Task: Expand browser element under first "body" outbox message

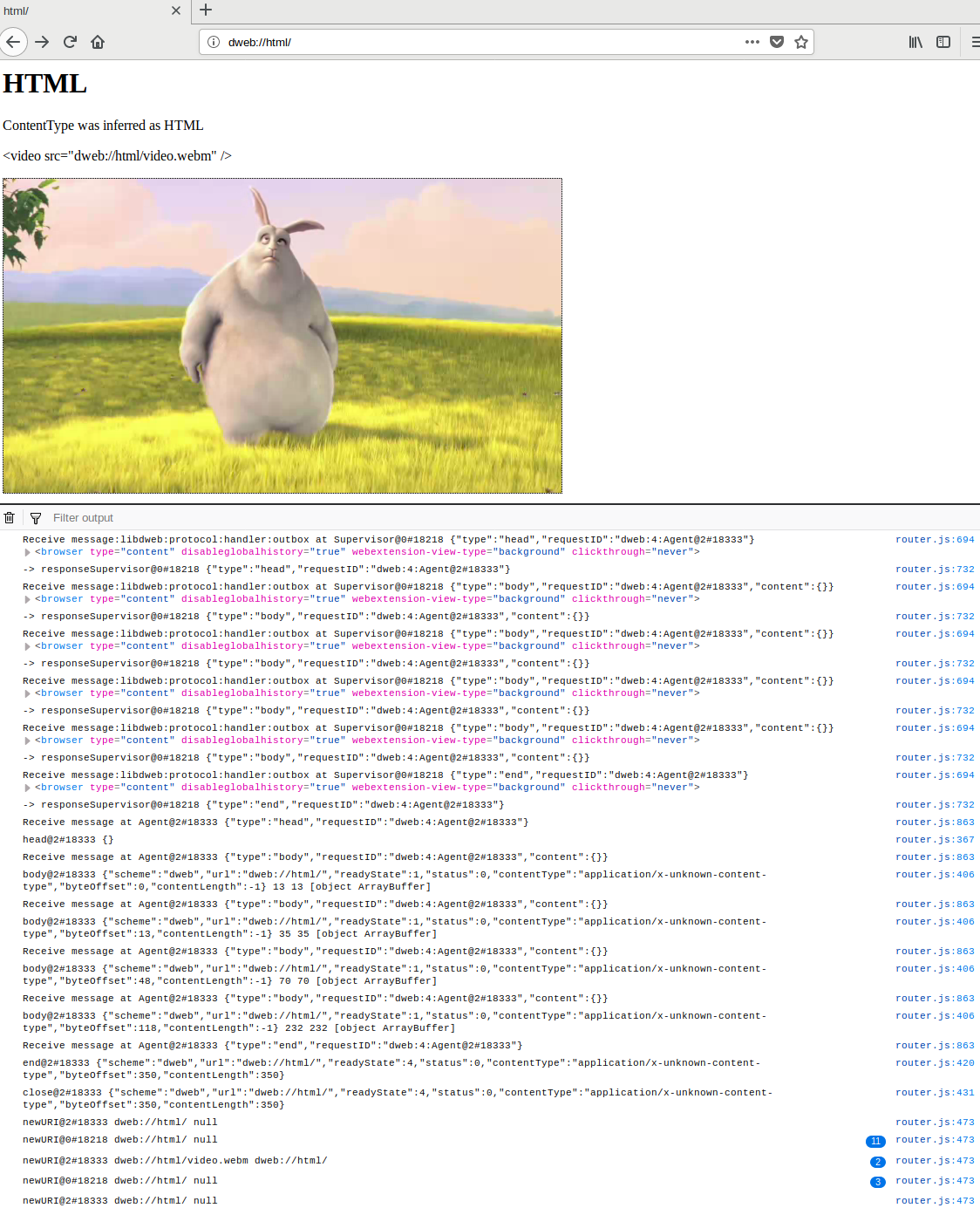Action: (x=27, y=599)
